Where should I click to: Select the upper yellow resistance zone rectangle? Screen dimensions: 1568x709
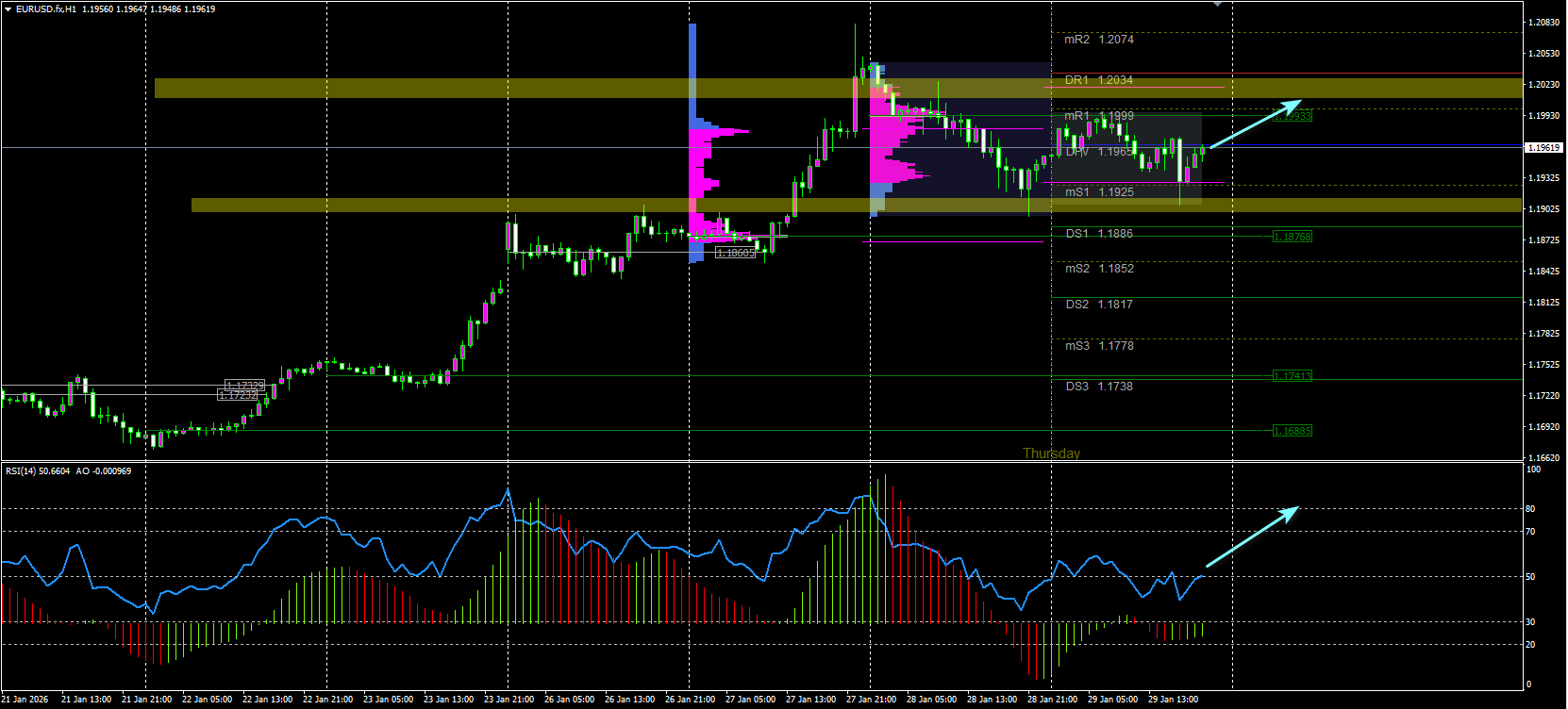(839, 88)
